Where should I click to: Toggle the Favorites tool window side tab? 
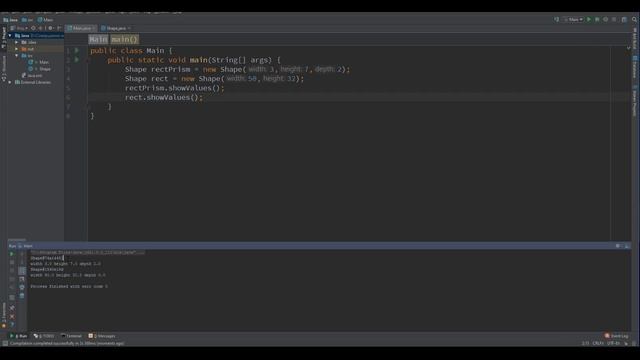4,315
